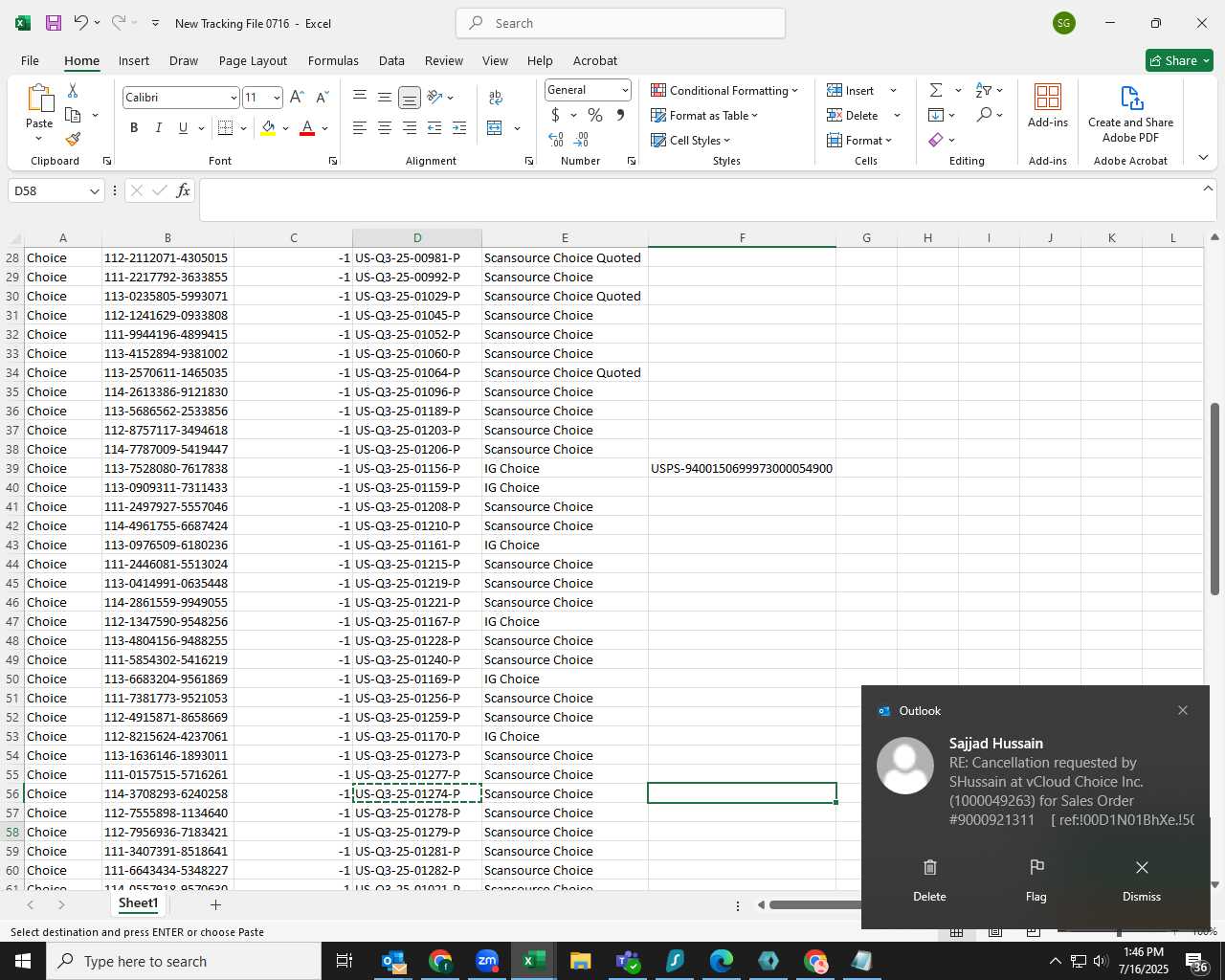Click Increase Indent icon
1225x980 pixels.
459,128
